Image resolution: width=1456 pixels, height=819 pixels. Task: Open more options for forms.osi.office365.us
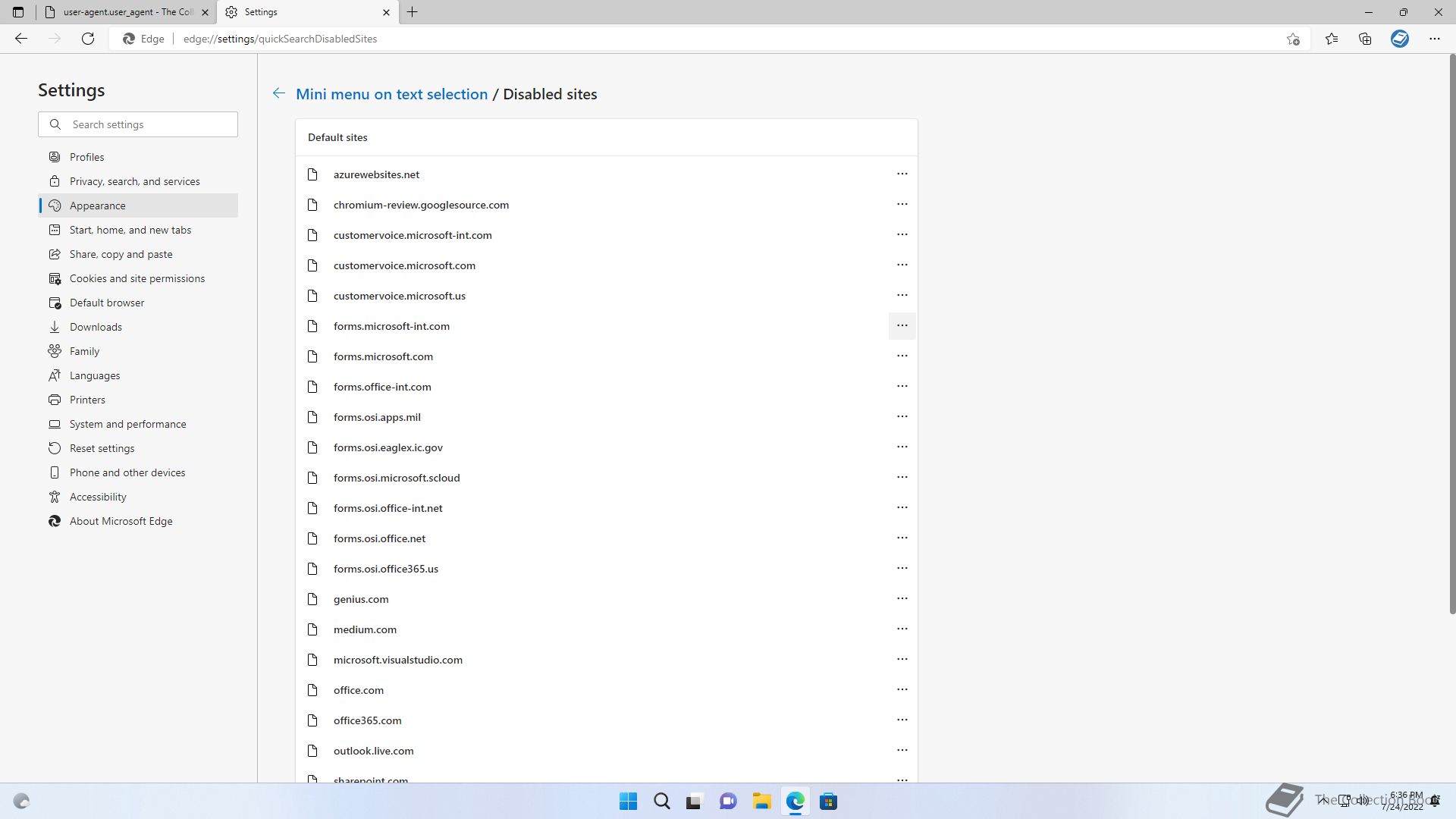(902, 568)
